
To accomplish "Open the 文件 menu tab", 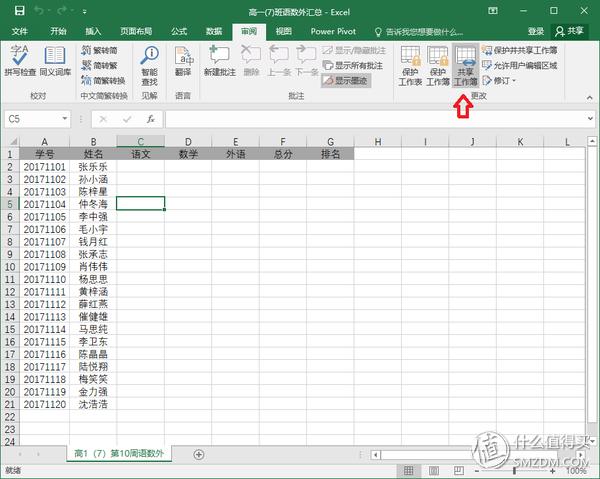I will [x=19, y=31].
